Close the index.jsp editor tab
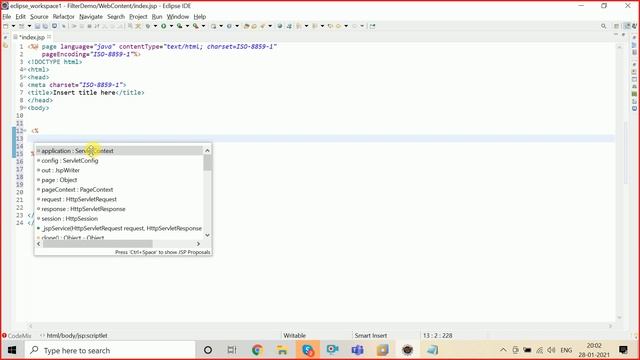This screenshot has width=640, height=360. 49,37
